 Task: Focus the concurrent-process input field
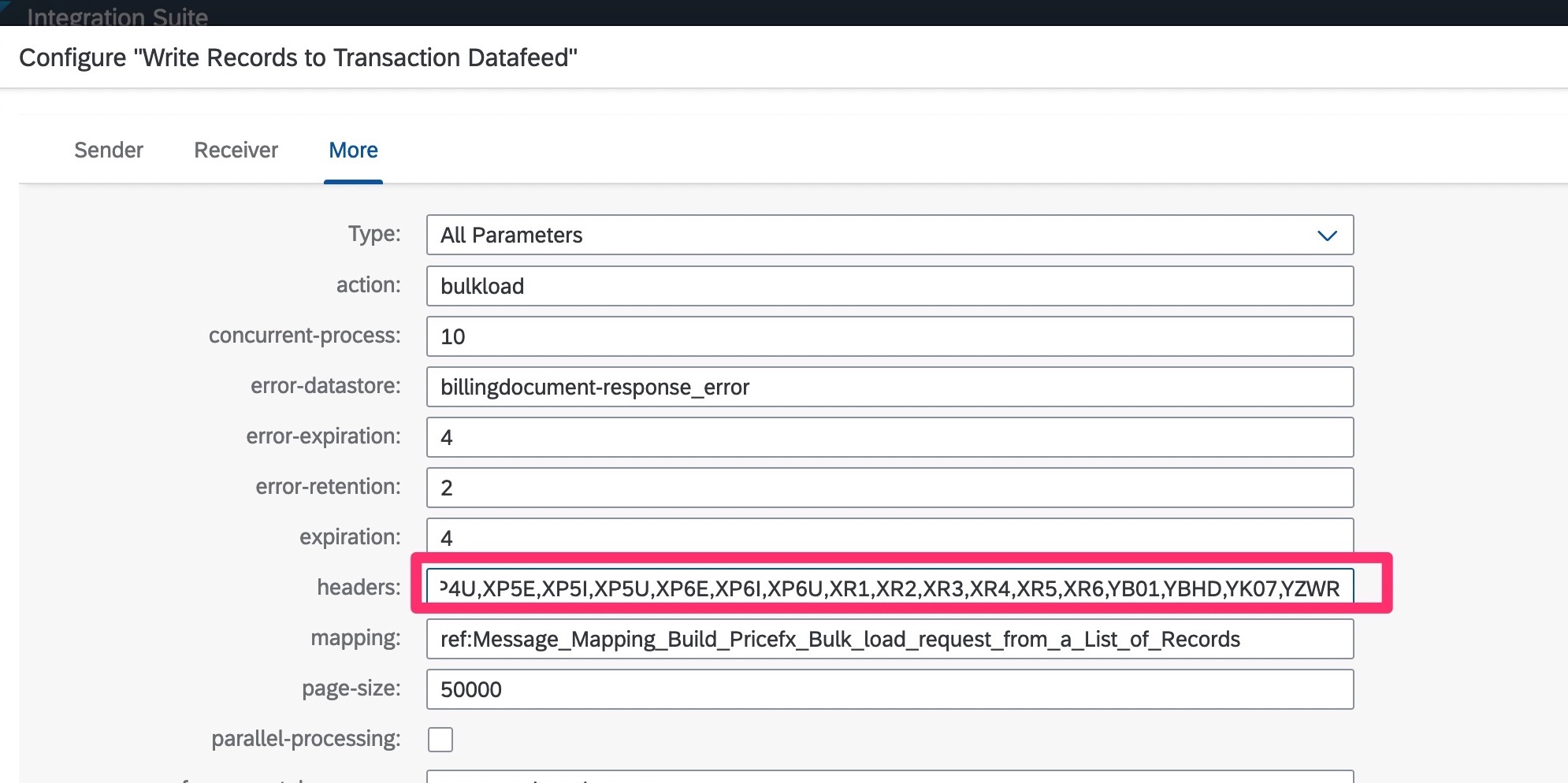[889, 336]
